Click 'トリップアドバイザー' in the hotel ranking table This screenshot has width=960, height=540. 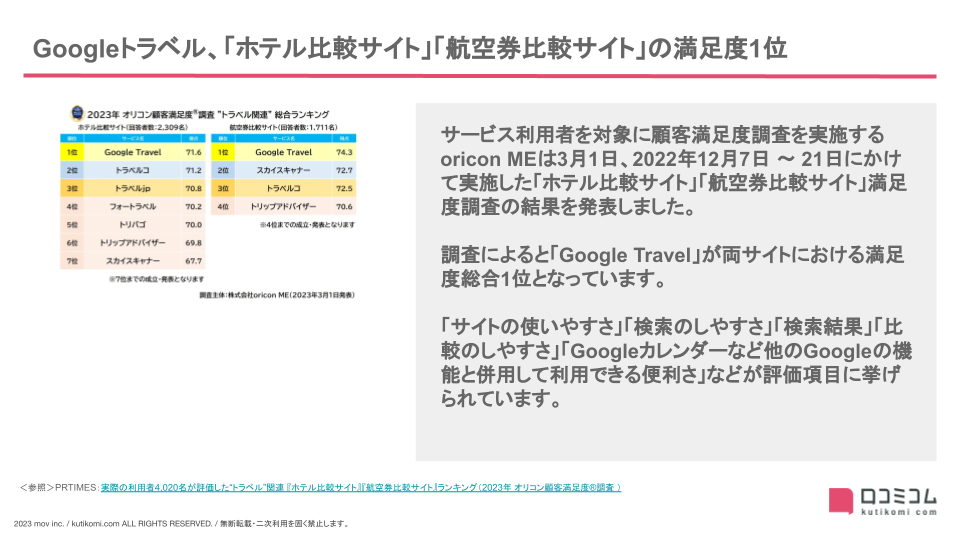click(132, 242)
